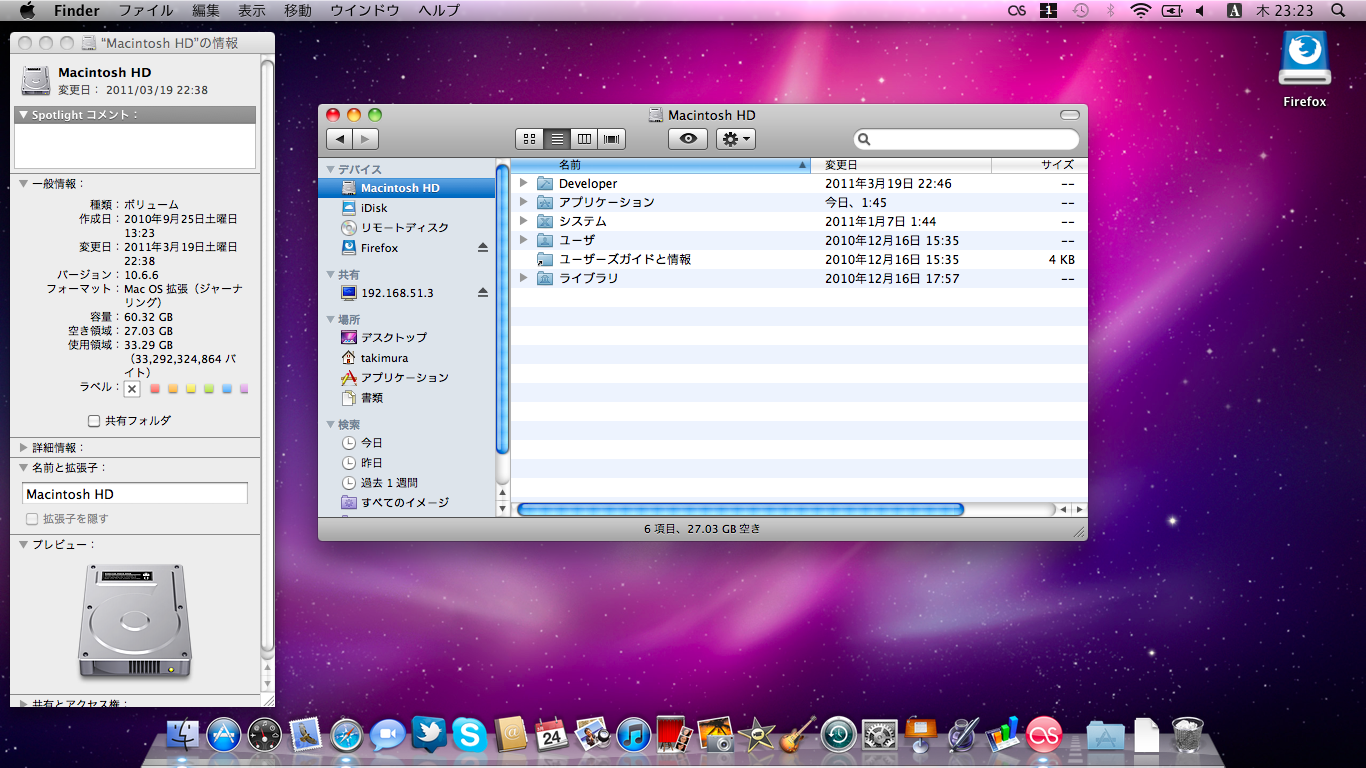Collapse the デバイス sidebar group
1366x768 pixels.
click(x=330, y=169)
